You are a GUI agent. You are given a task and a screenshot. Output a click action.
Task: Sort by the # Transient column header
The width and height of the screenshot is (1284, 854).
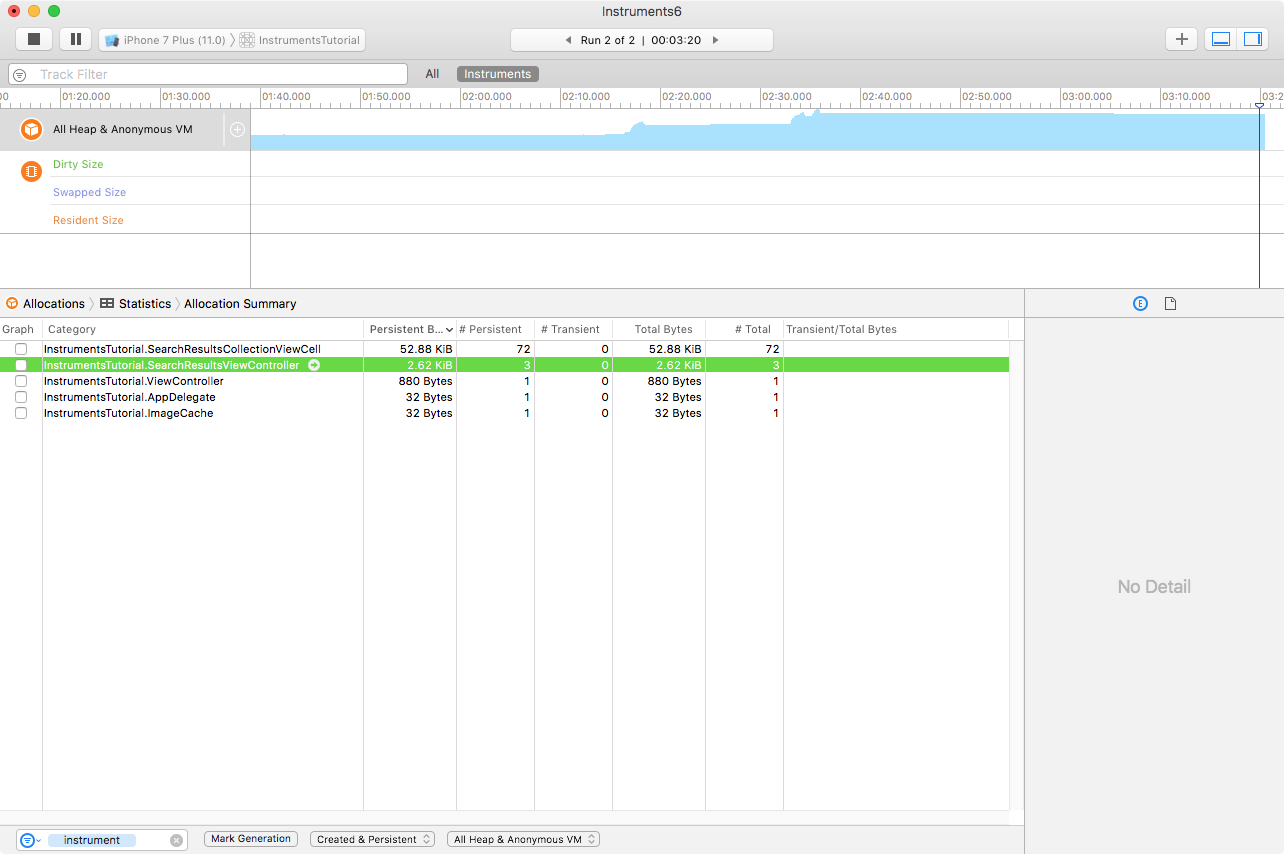click(573, 329)
